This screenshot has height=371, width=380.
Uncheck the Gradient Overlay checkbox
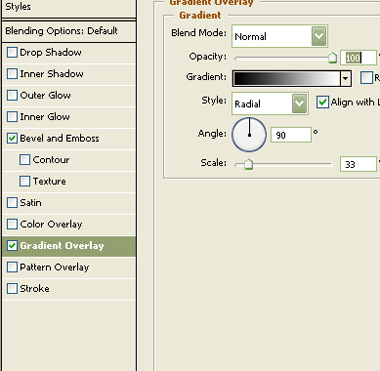tap(12, 246)
